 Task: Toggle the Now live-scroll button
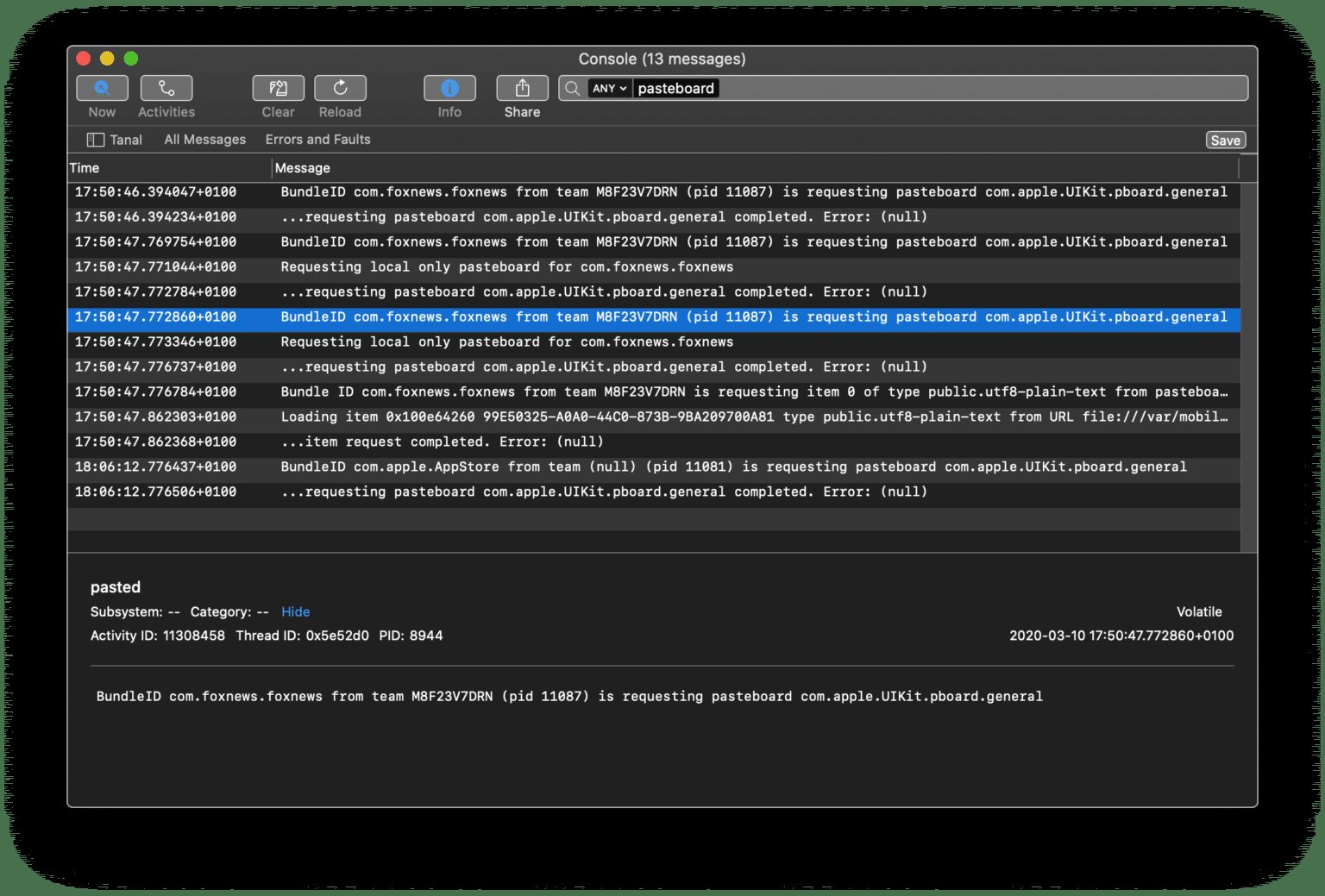pos(102,89)
